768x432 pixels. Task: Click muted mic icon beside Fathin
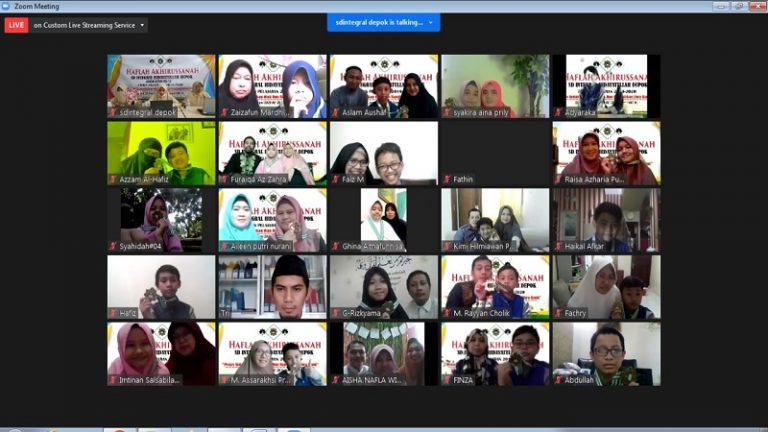click(x=447, y=179)
